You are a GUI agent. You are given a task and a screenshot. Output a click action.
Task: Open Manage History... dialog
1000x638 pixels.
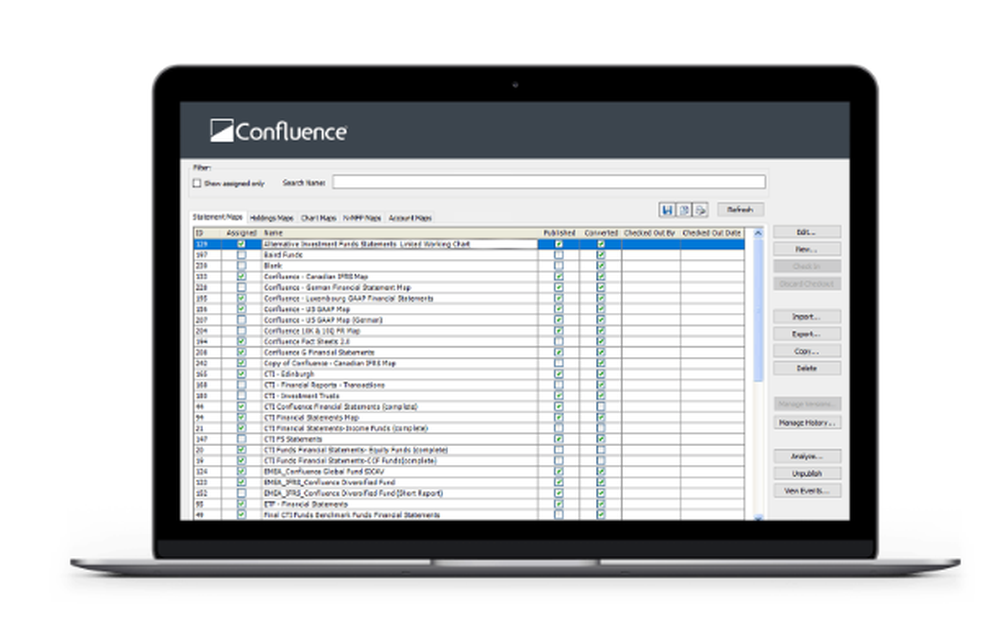click(807, 423)
